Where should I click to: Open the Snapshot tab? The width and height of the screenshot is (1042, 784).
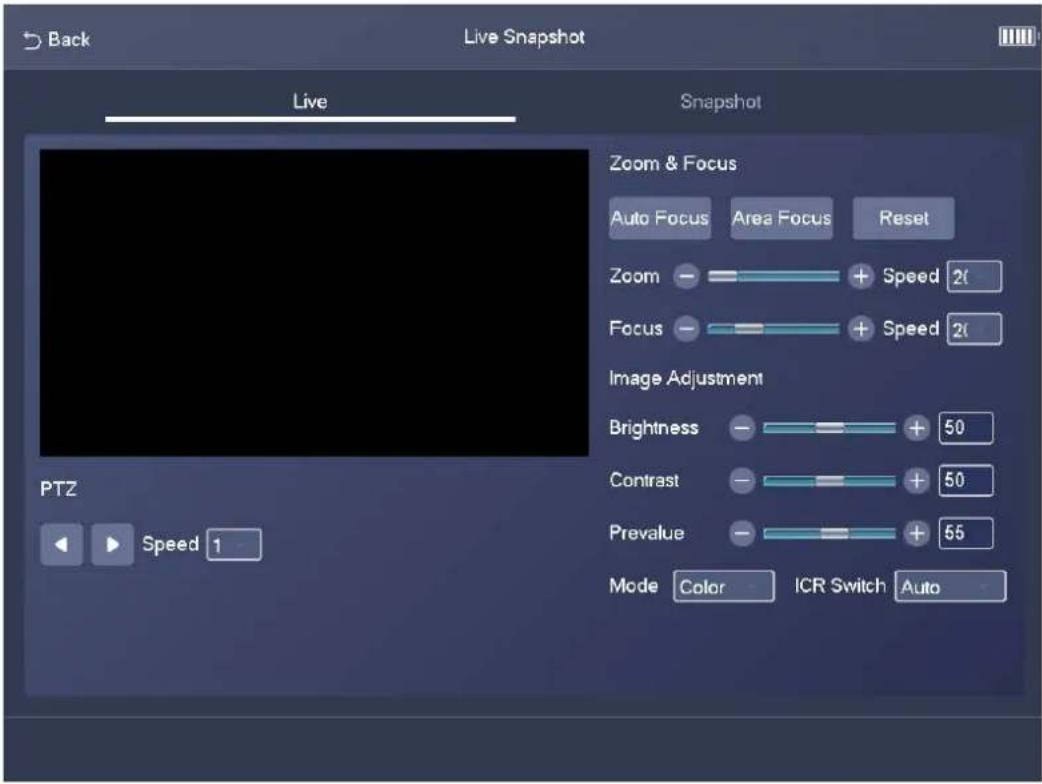(720, 102)
